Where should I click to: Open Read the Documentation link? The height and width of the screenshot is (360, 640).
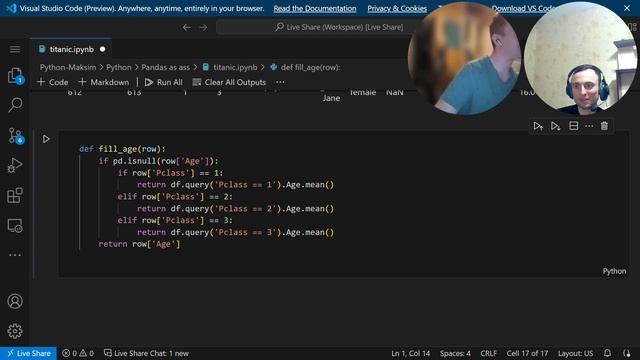point(315,8)
